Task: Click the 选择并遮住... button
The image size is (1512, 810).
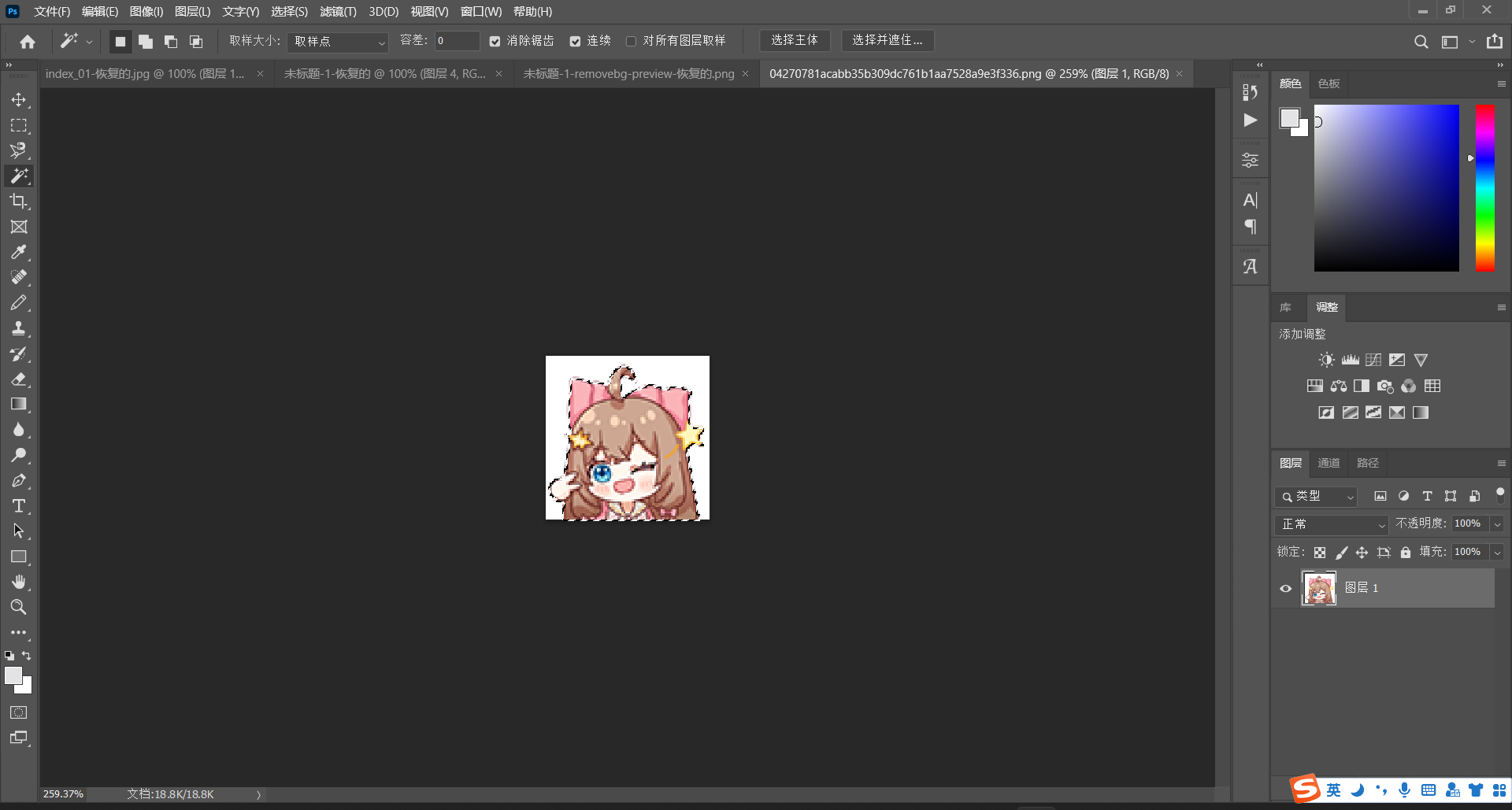Action: 888,41
